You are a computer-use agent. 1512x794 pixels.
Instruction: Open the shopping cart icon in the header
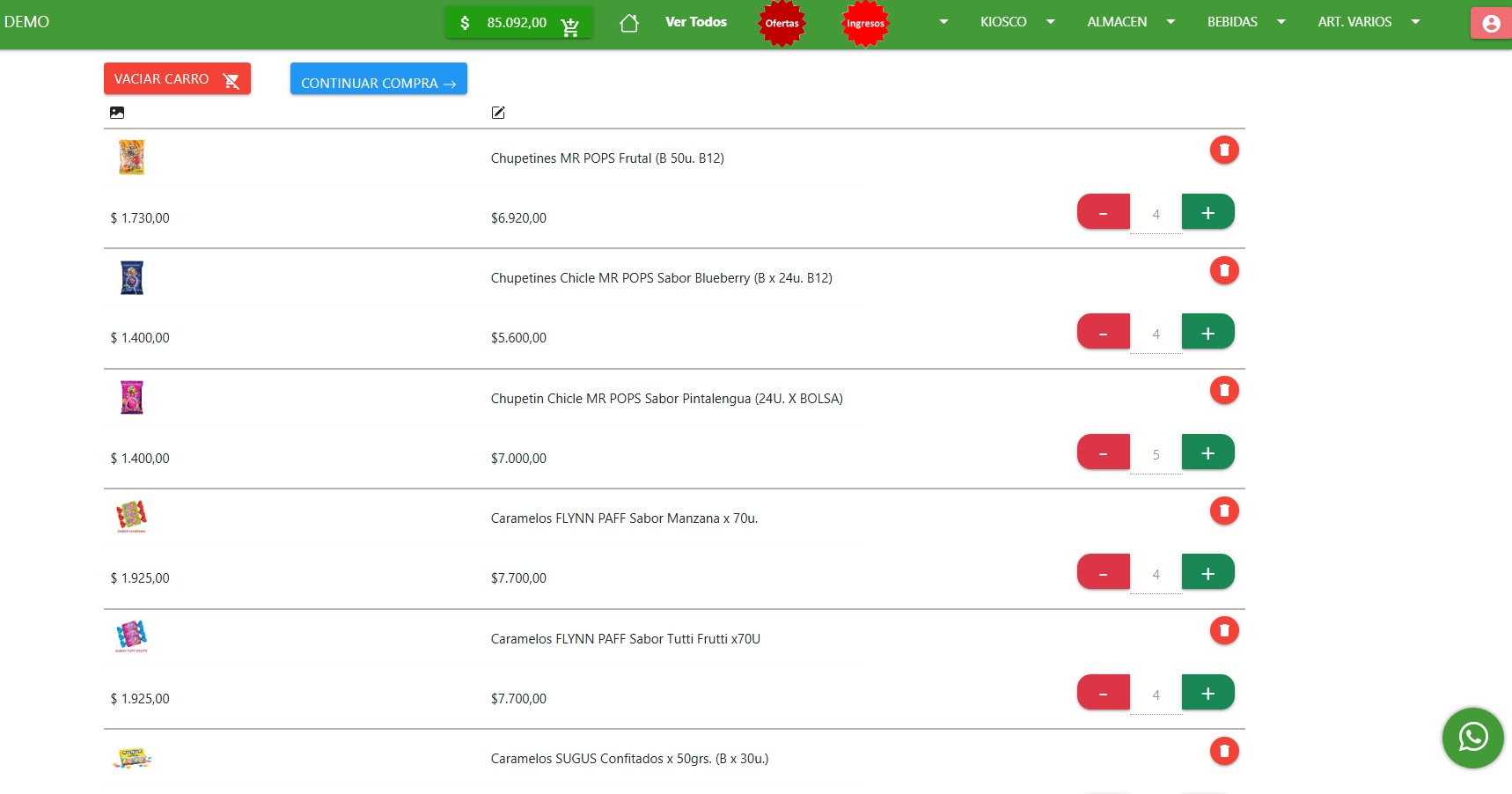tap(570, 24)
